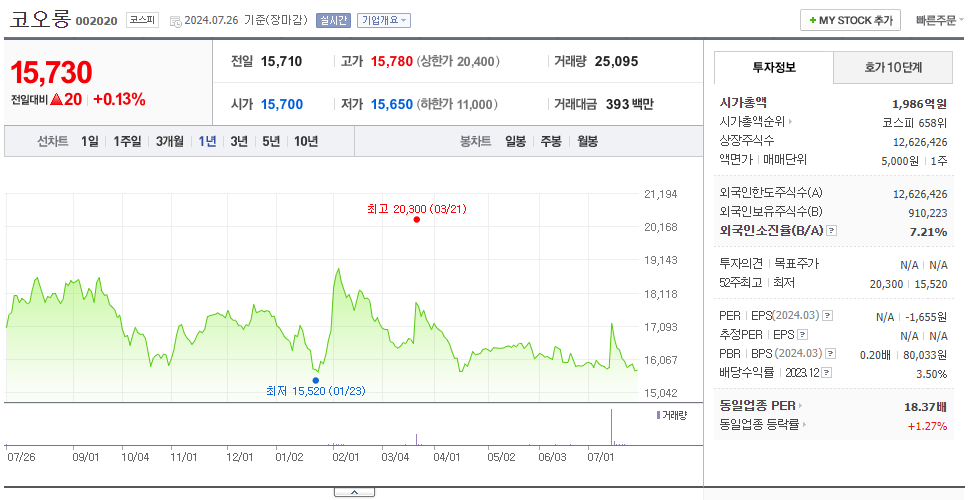Show the 월봉 candle chart
968x500 pixels.
(x=588, y=141)
